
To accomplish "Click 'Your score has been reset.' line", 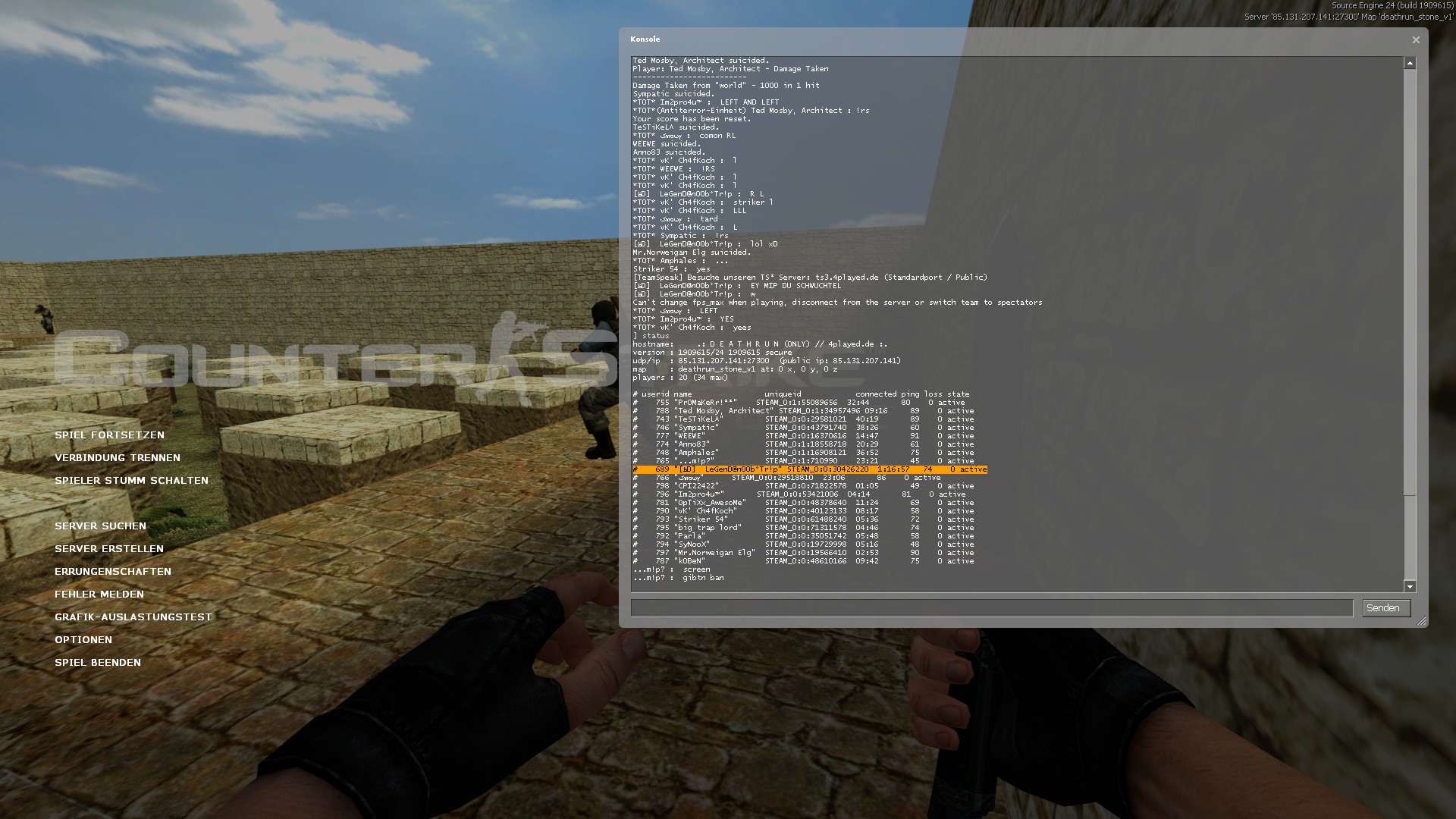I will click(x=692, y=119).
